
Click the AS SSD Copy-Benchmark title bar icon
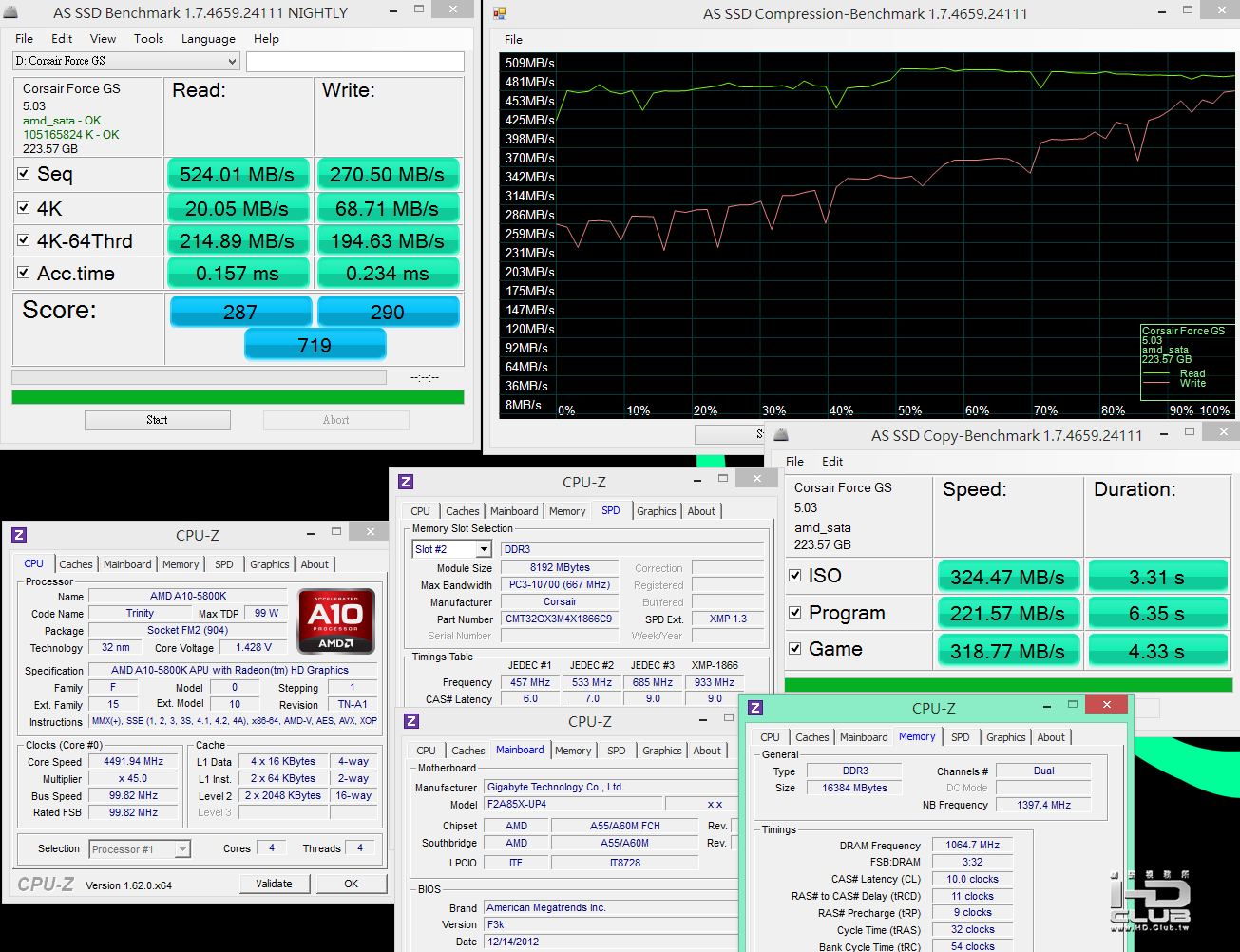(781, 435)
